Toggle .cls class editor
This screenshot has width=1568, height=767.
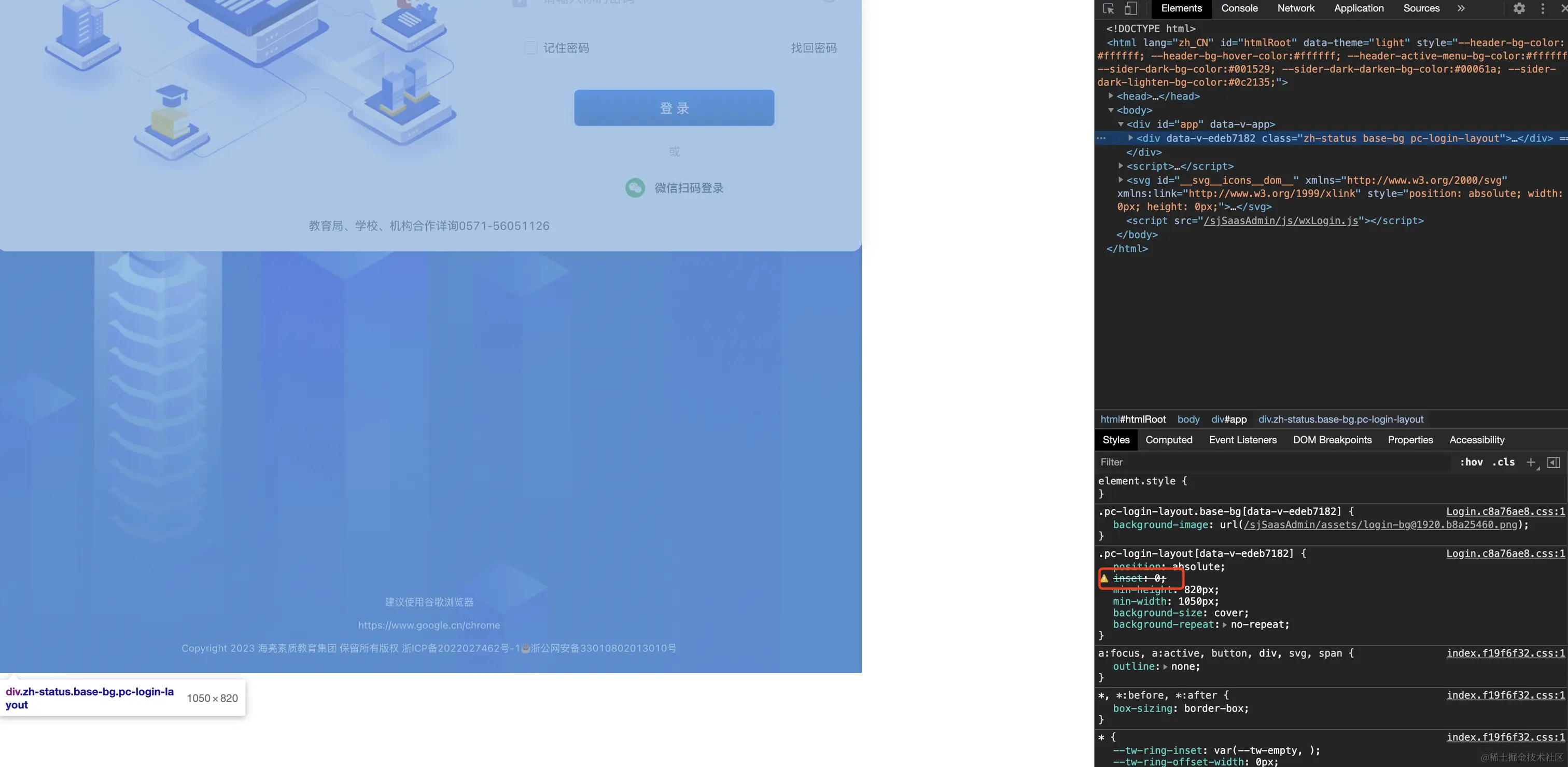tap(1503, 462)
